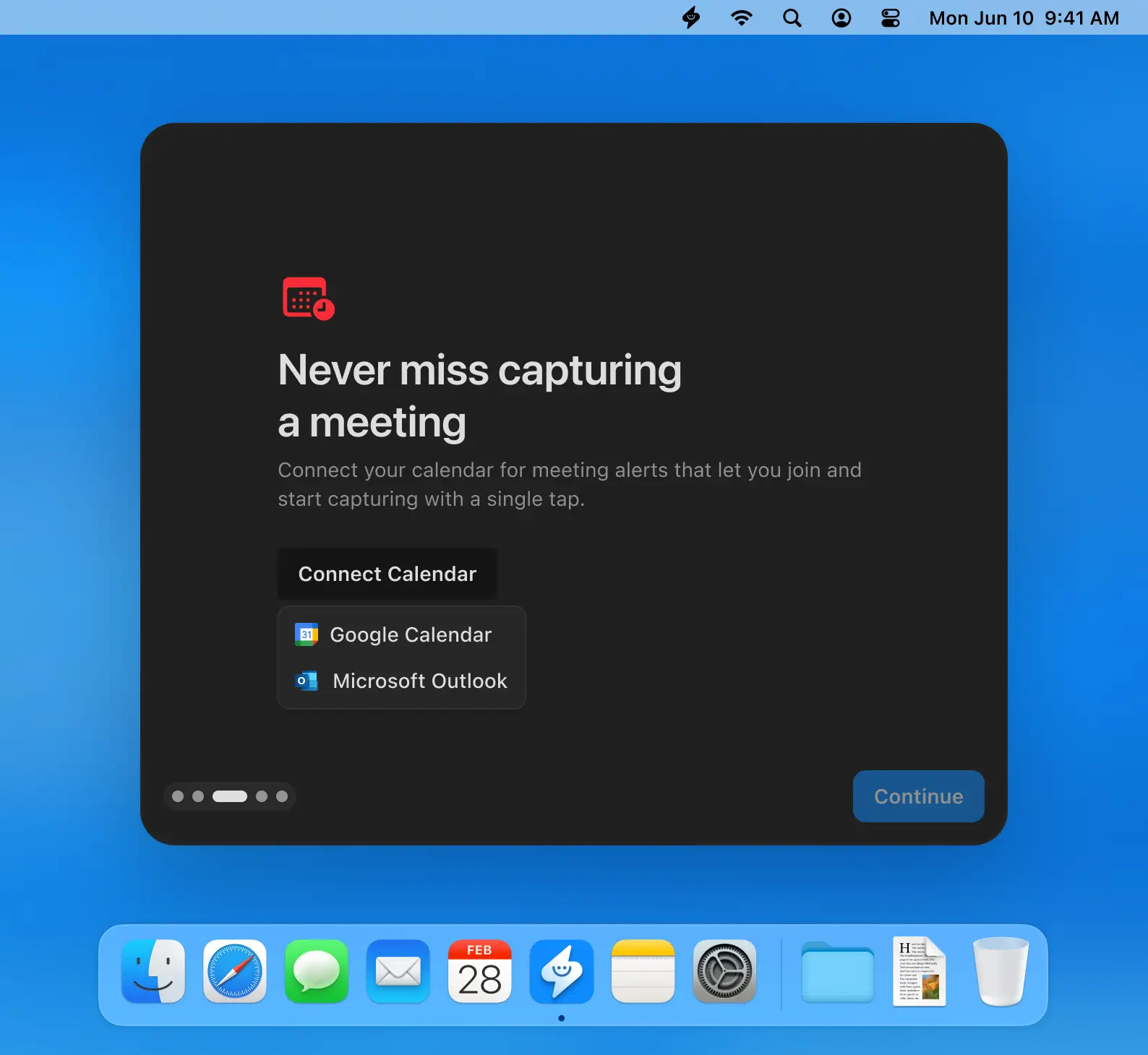
Task: Click the 'Never miss capturing a meeting' heading
Action: (x=480, y=396)
